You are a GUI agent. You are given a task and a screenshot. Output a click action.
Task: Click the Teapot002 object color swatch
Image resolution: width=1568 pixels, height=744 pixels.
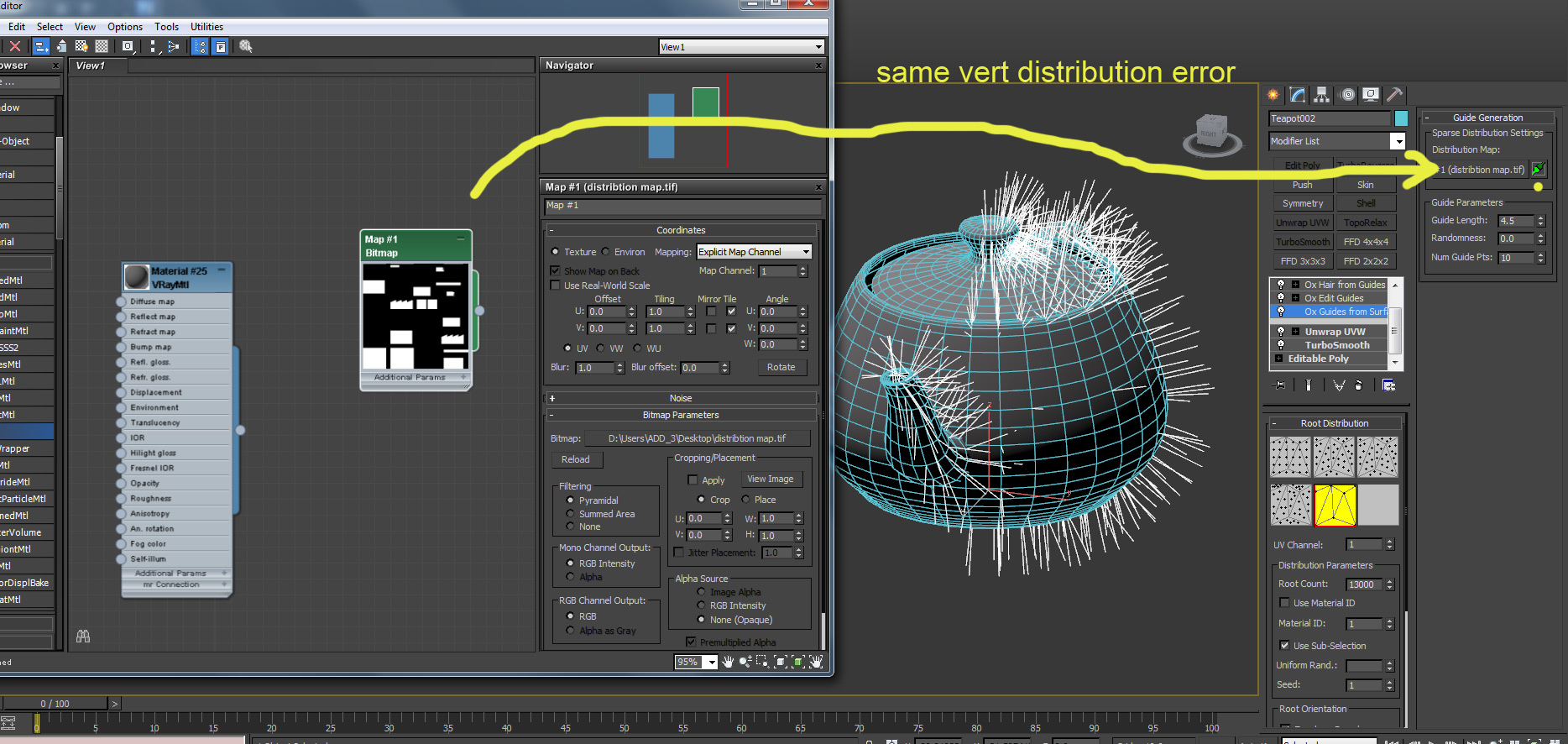point(1401,118)
